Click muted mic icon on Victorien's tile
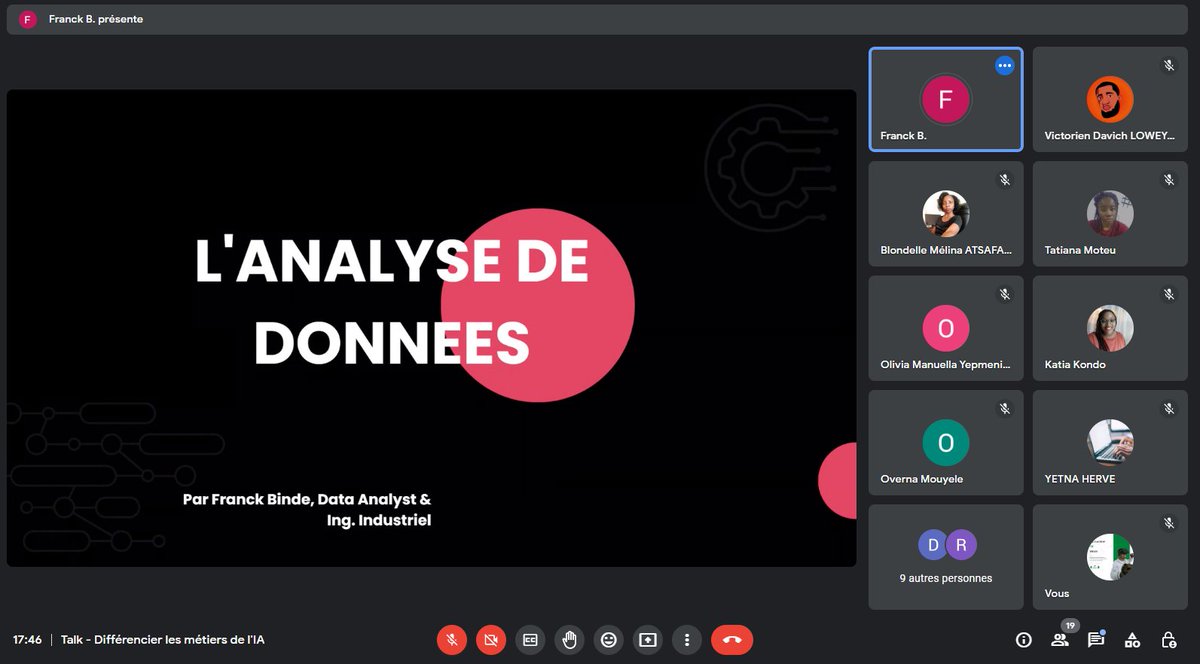 point(1169,65)
